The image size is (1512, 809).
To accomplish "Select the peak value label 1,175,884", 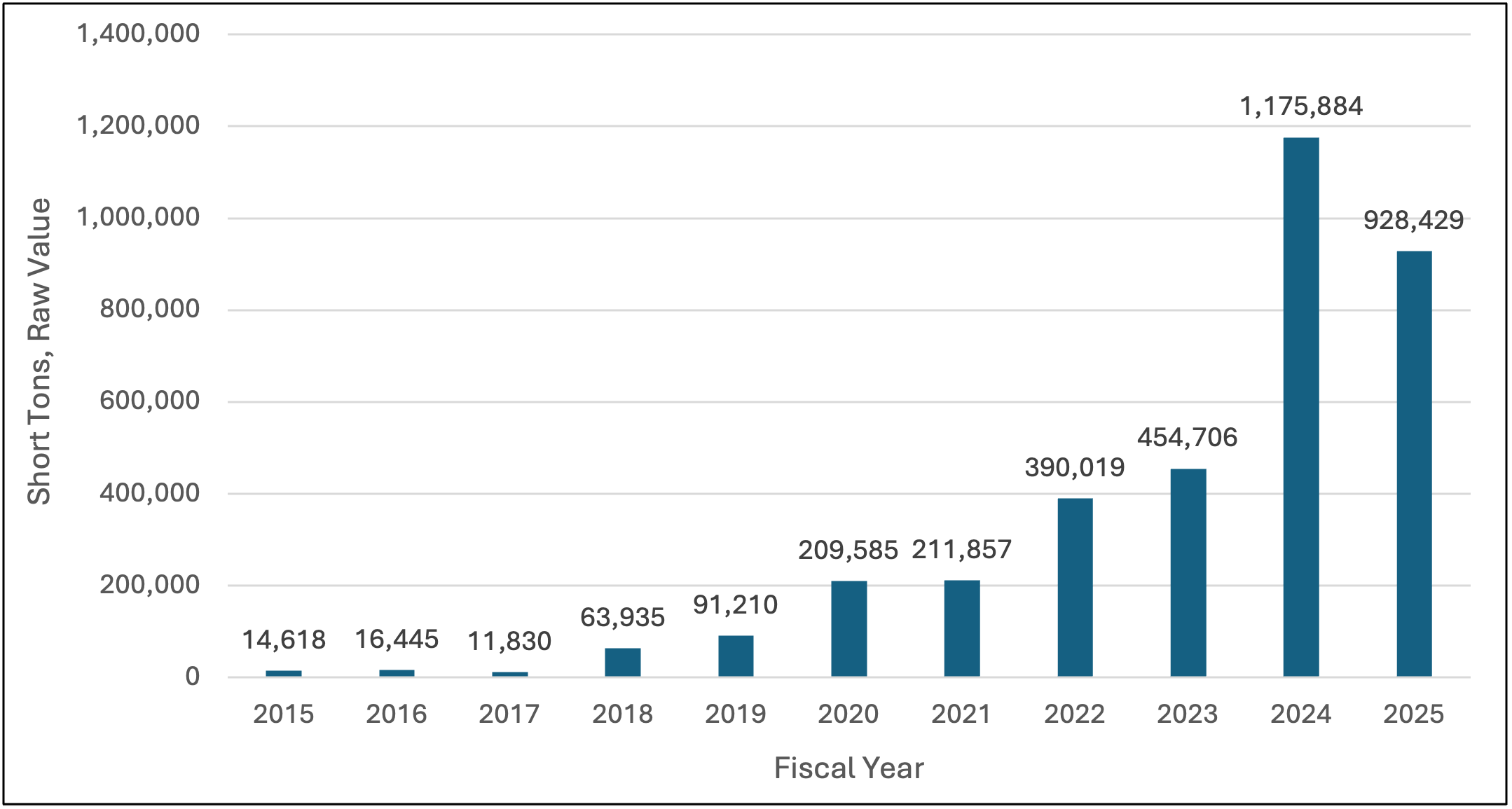I will pos(1301,106).
